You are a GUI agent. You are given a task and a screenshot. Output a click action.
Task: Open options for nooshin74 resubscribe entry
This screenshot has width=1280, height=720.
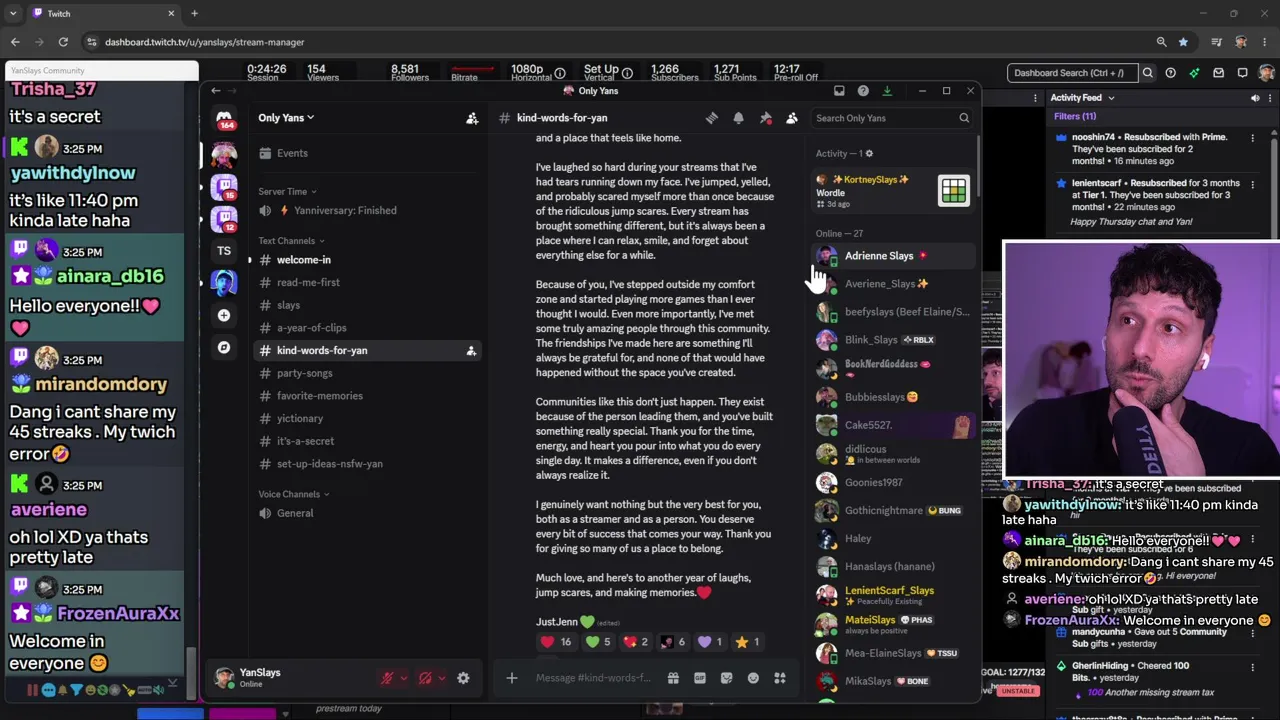pyautogui.click(x=1252, y=138)
